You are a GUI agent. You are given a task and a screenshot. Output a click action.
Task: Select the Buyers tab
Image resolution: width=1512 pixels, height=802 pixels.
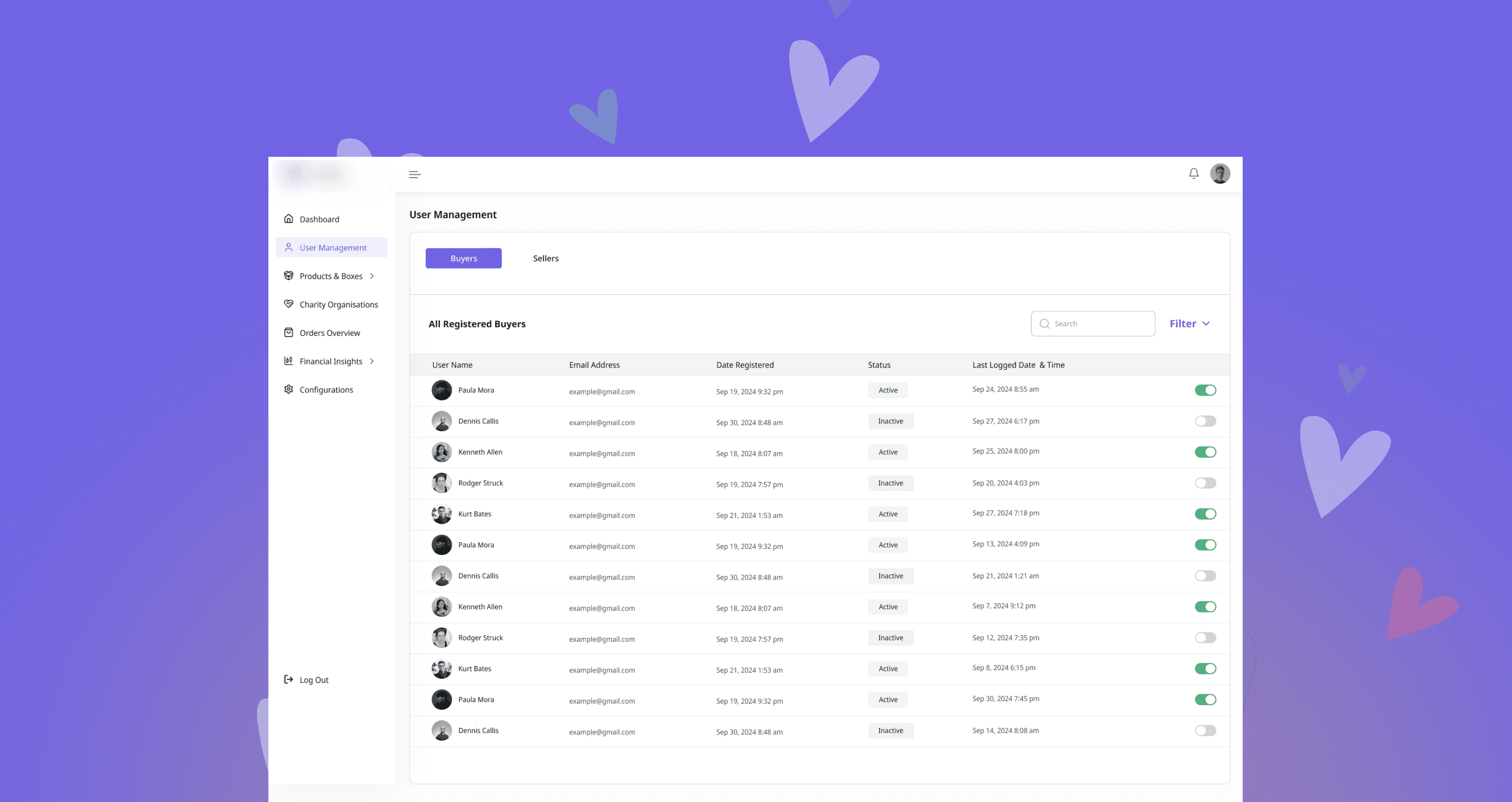[x=463, y=258]
